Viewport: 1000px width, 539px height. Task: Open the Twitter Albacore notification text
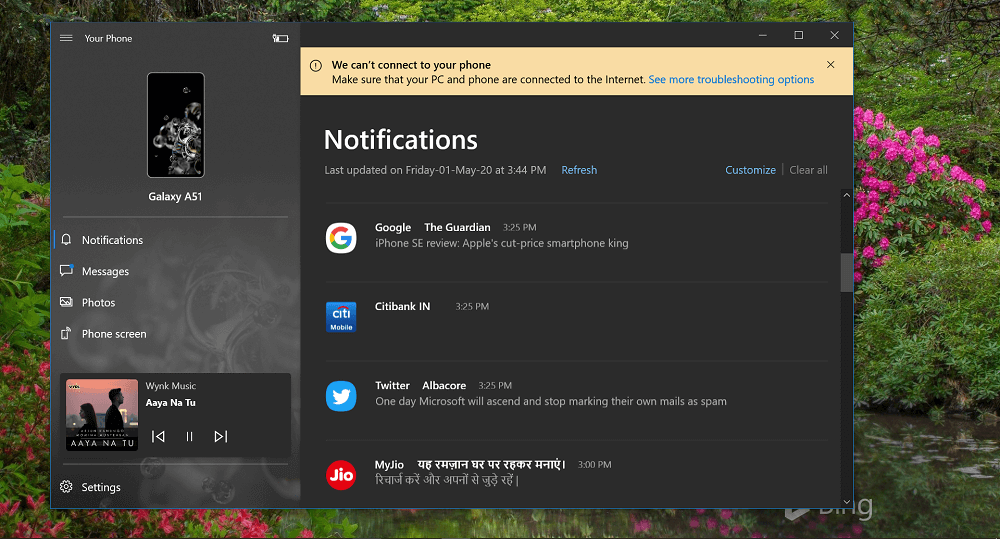click(550, 401)
